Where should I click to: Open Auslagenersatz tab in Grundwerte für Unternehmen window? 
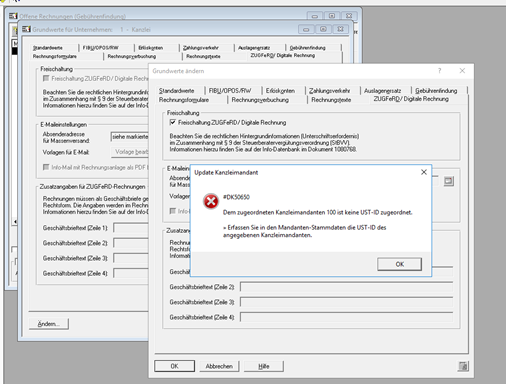pos(254,48)
